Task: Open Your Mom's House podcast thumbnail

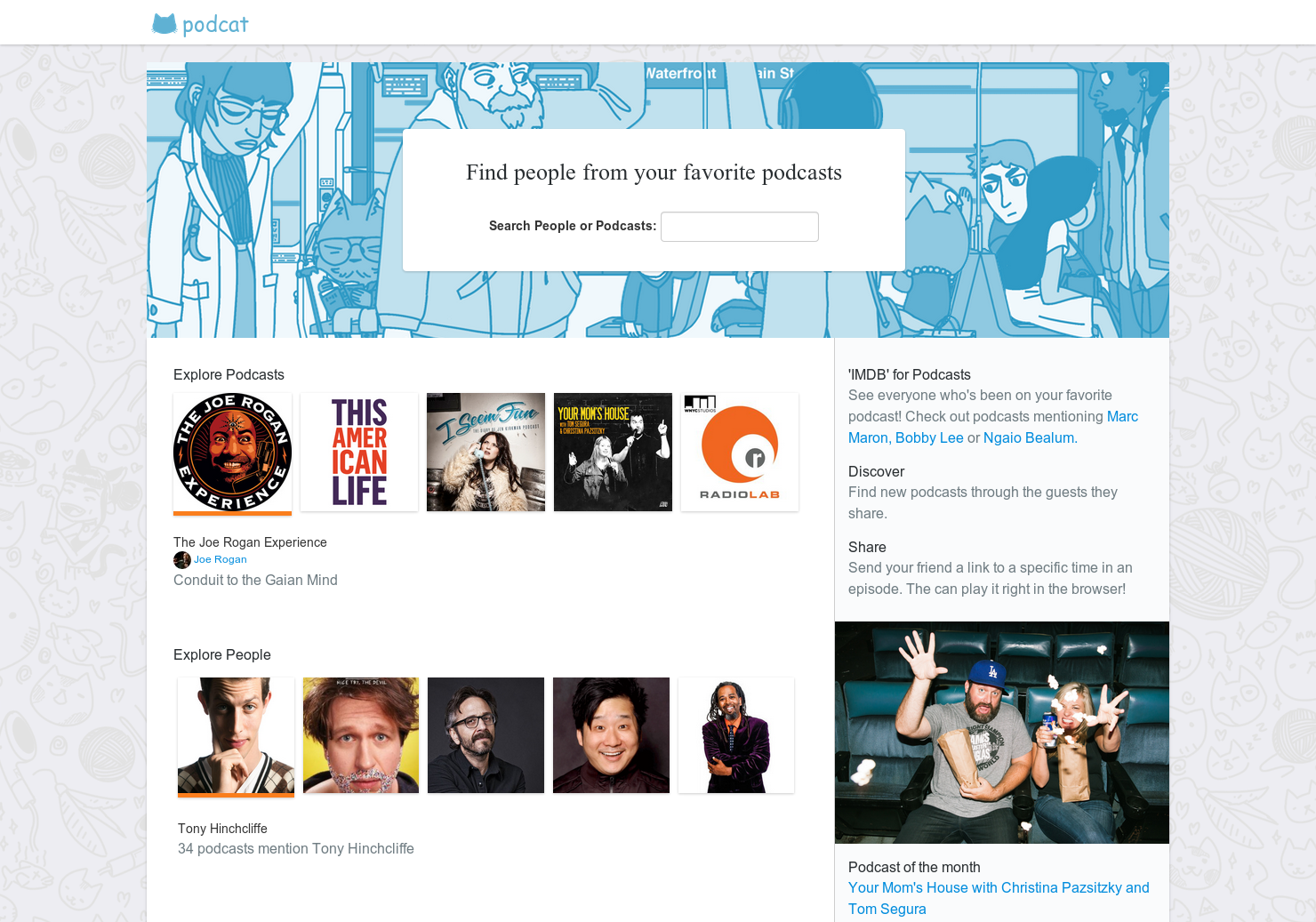Action: pos(613,453)
